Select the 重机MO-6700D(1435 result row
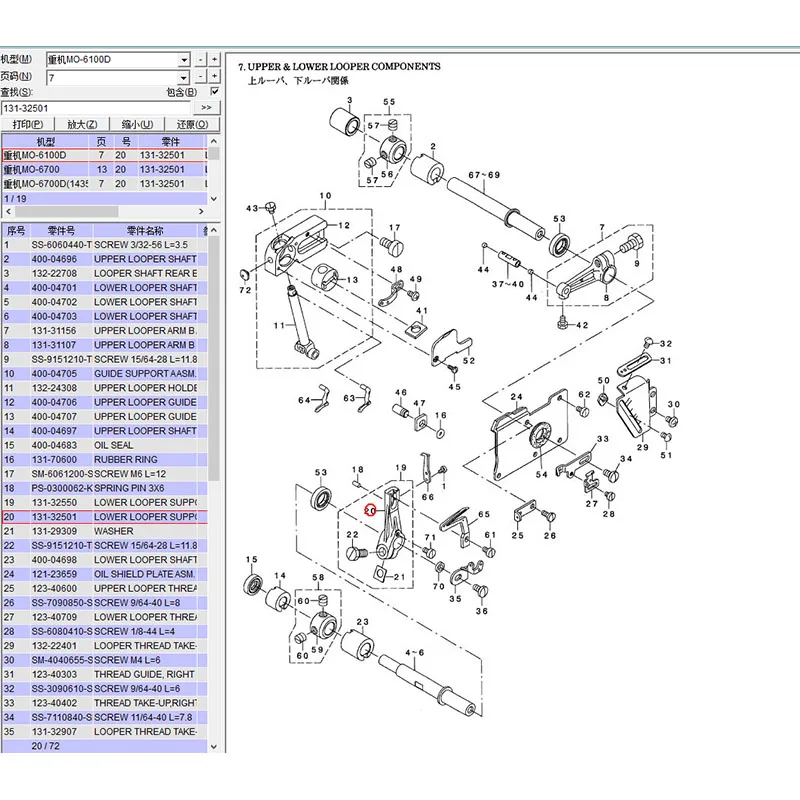 point(104,184)
